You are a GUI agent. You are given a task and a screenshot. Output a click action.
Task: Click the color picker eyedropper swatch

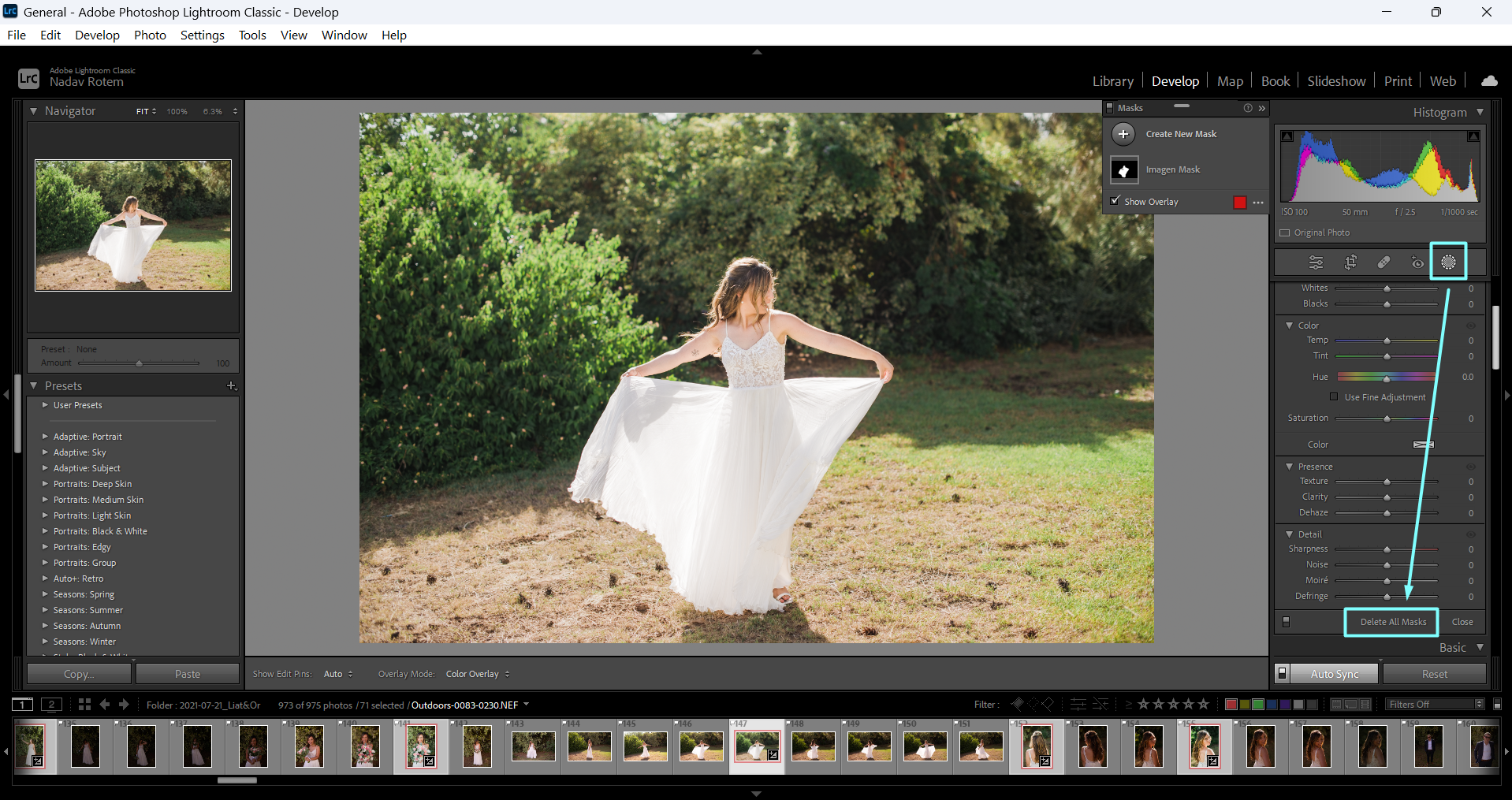point(1424,445)
